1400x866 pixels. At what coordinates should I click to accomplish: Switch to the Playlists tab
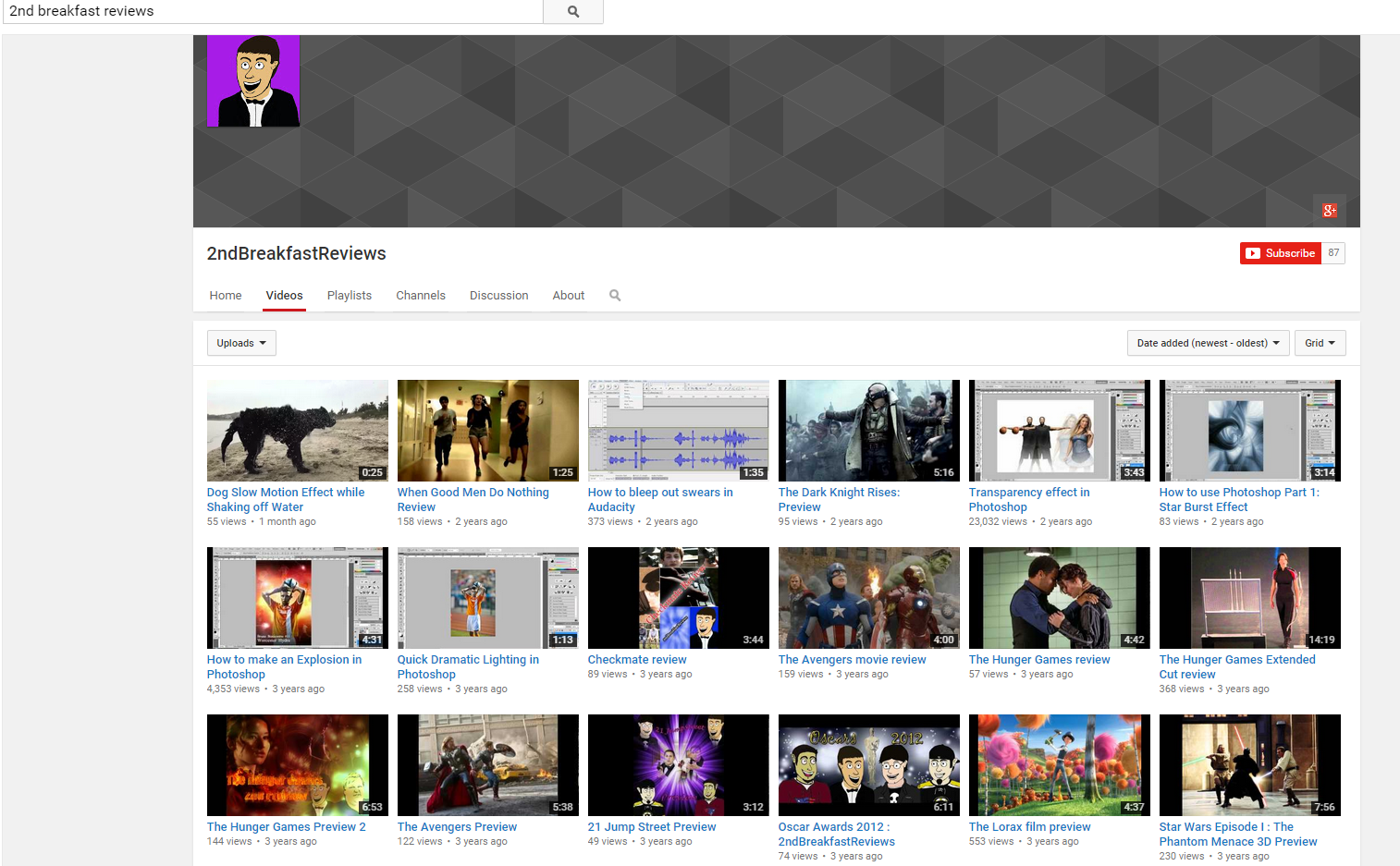(x=350, y=296)
